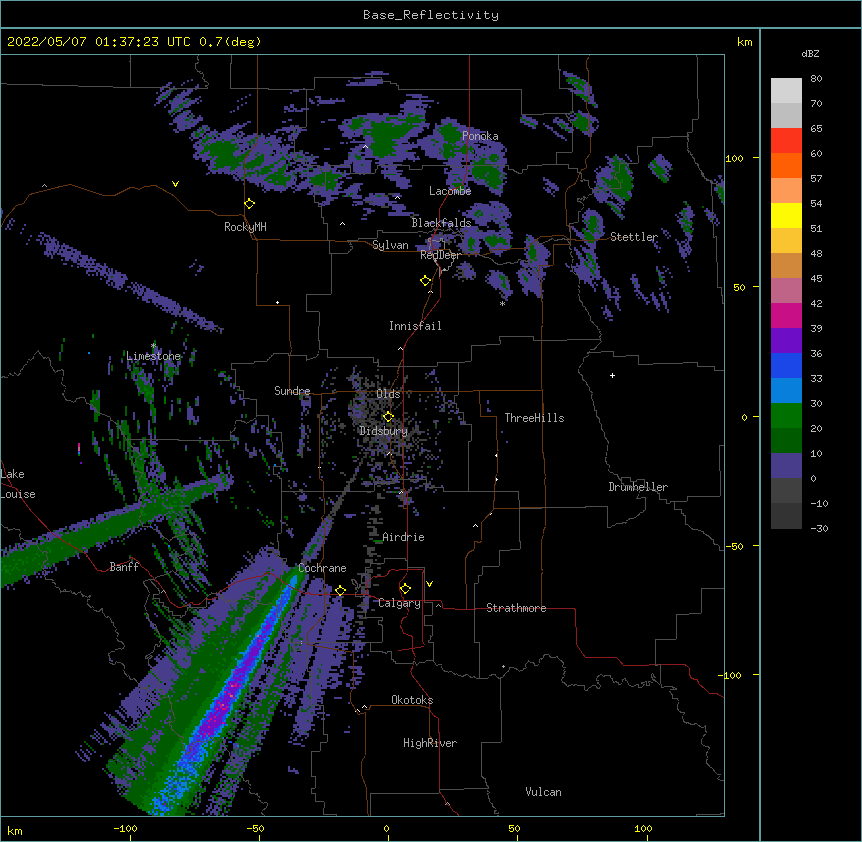Screen dimensions: 862x842
Task: Click the yellow diamond marker above Calgary
Action: point(405,589)
